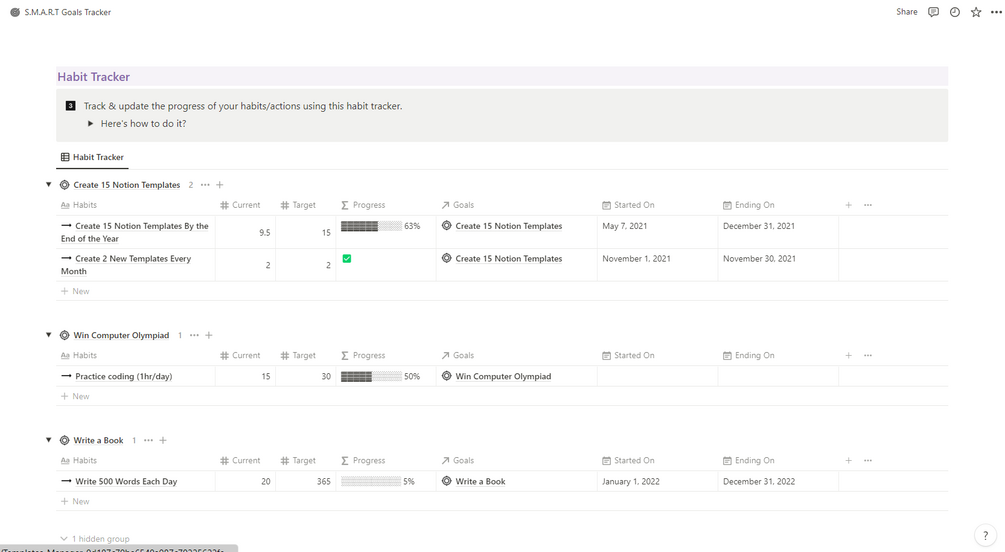Open page history clock icon
This screenshot has height=552, width=1005.
point(954,12)
